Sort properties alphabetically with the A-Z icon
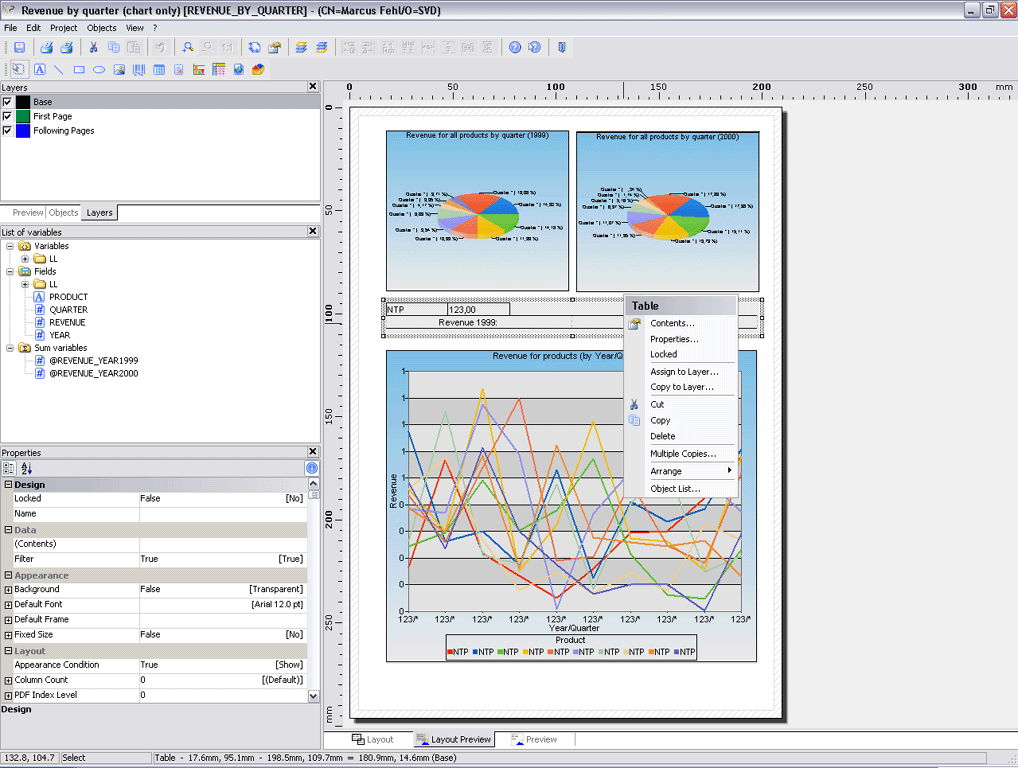This screenshot has width=1018, height=768. point(27,468)
